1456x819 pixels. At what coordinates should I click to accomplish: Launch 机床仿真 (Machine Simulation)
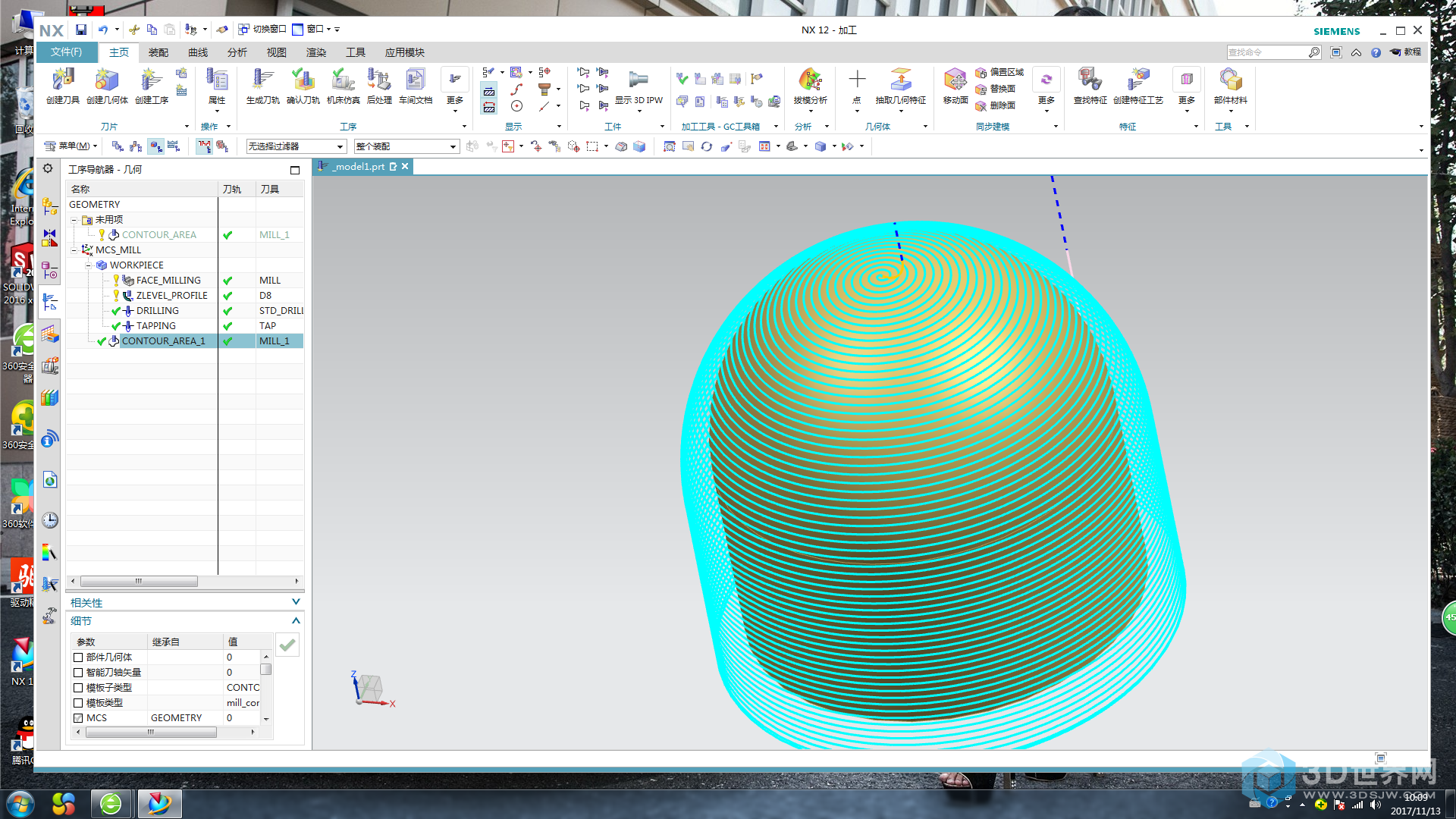(344, 86)
